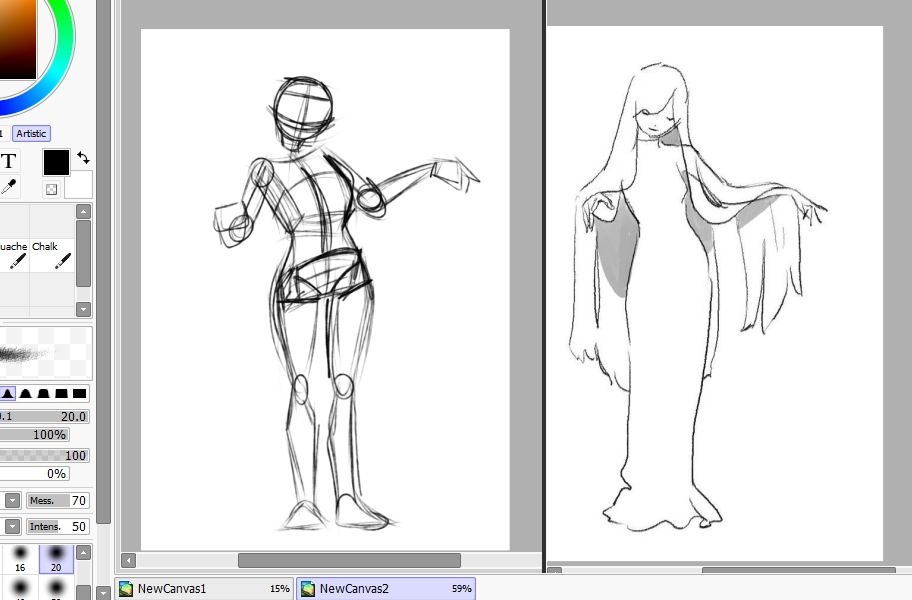Choose the second rounded brush edge shape
The width and height of the screenshot is (912, 600).
point(44,394)
